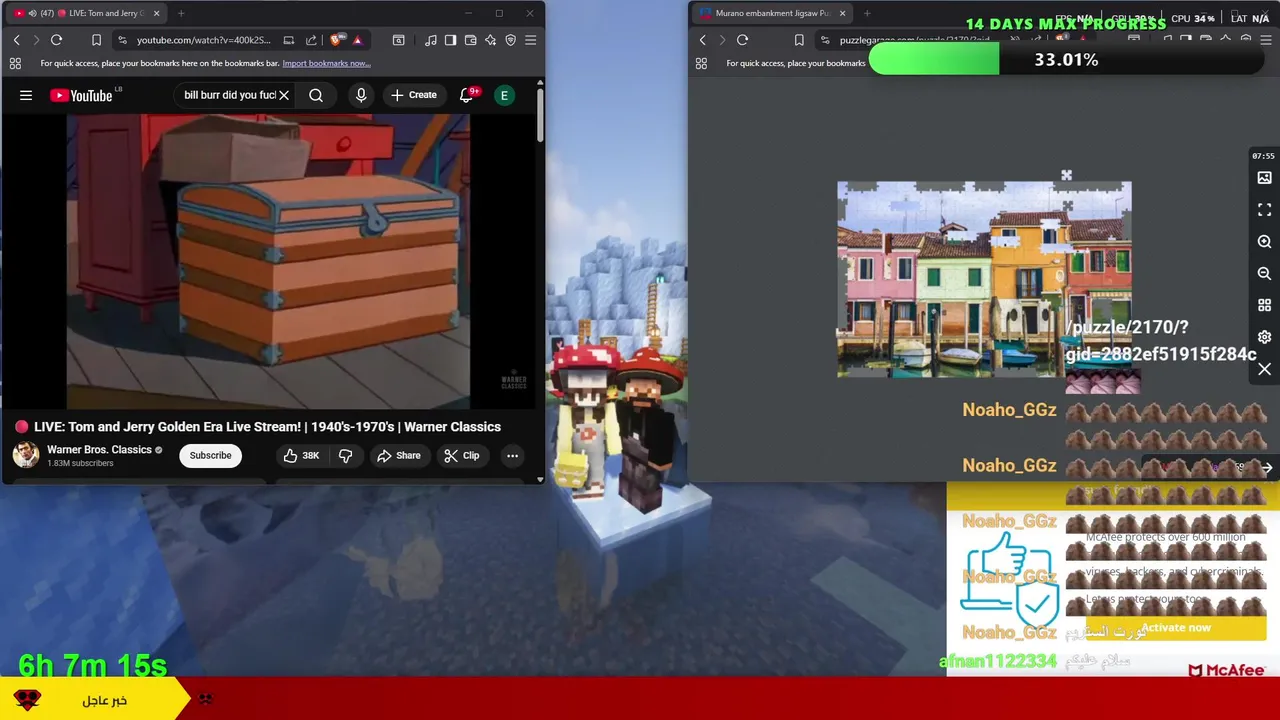Open Brave Shields lion icon in YouTube window
Image resolution: width=1280 pixels, height=720 pixels.
pos(337,40)
